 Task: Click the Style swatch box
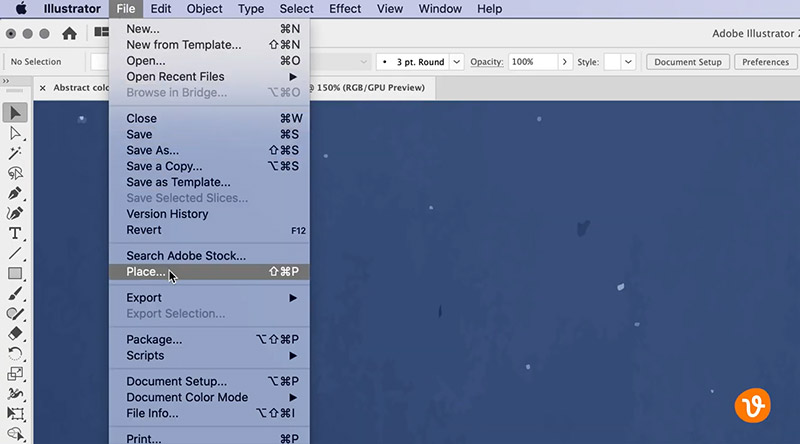point(612,62)
